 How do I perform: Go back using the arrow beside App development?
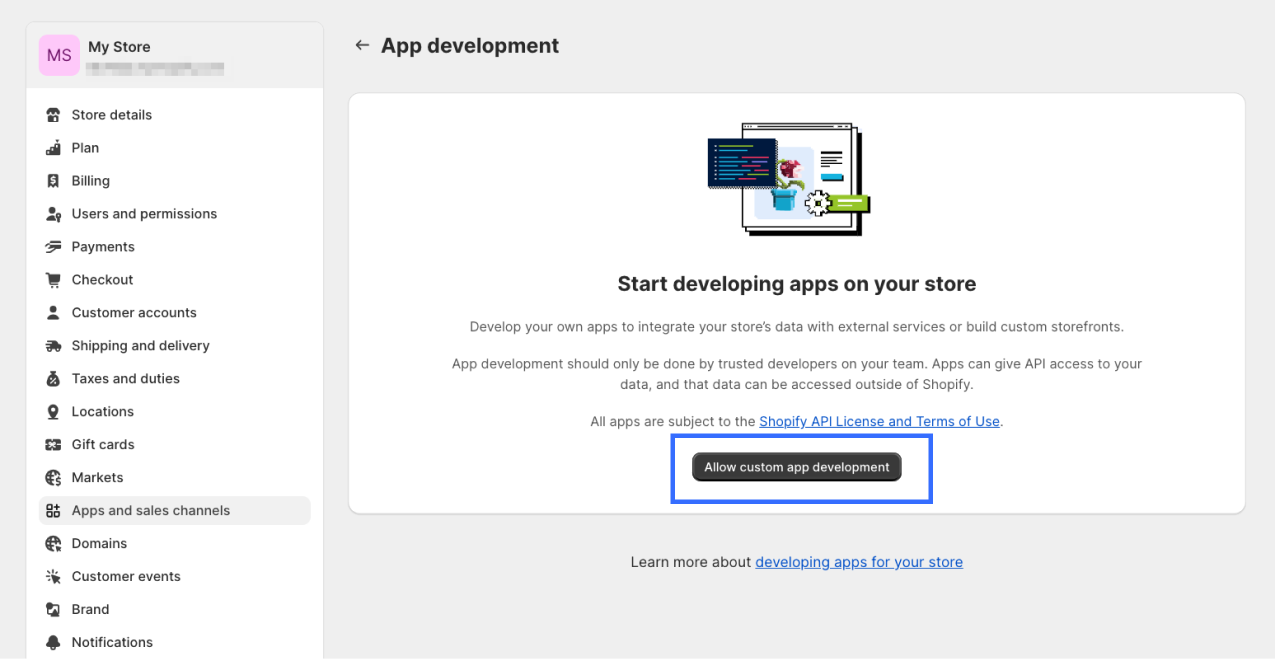[x=362, y=46]
